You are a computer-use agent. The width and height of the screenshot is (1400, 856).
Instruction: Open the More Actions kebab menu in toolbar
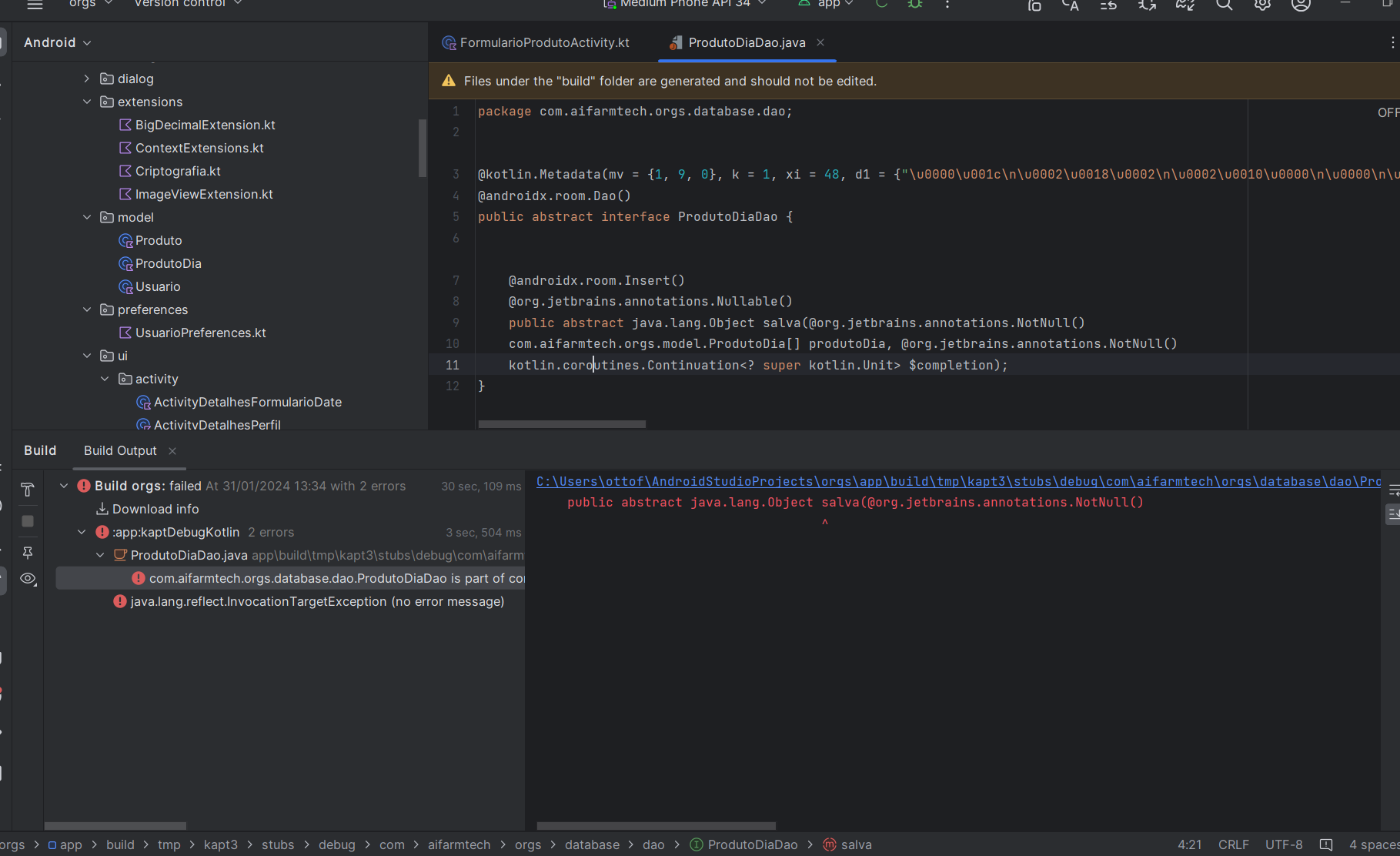(x=947, y=4)
